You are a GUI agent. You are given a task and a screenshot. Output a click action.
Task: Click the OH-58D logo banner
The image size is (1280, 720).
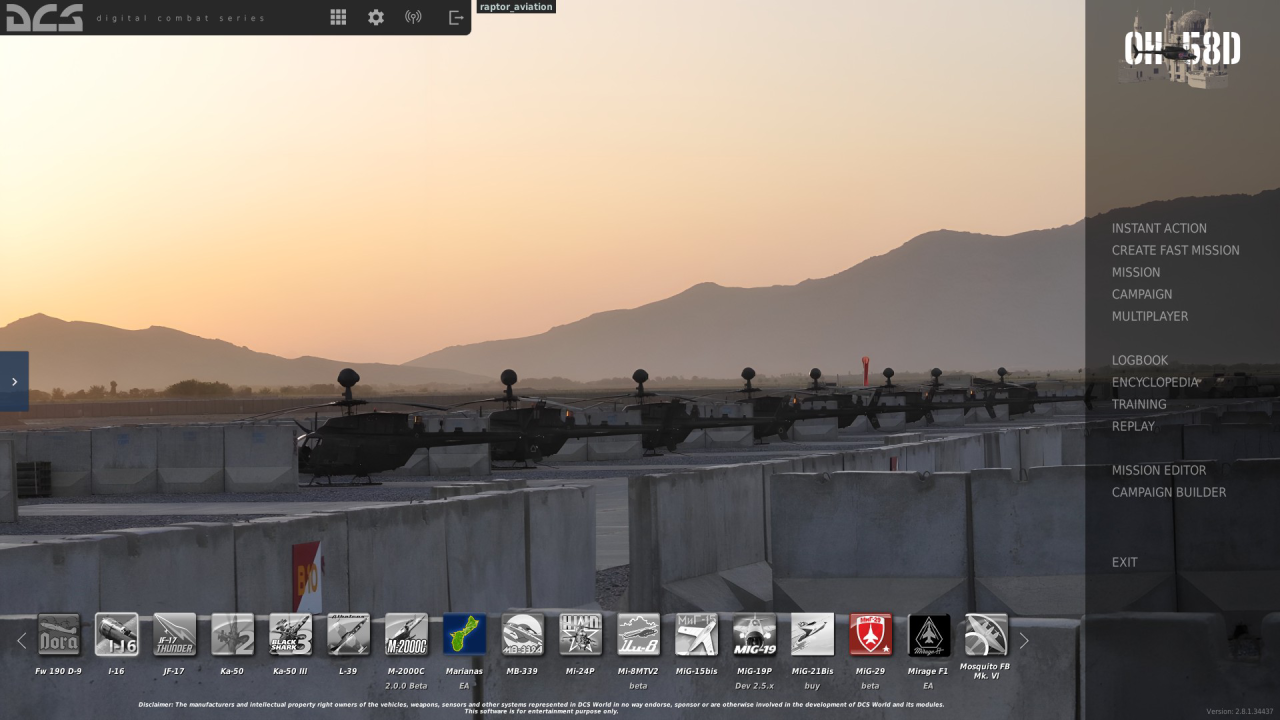[x=1182, y=48]
